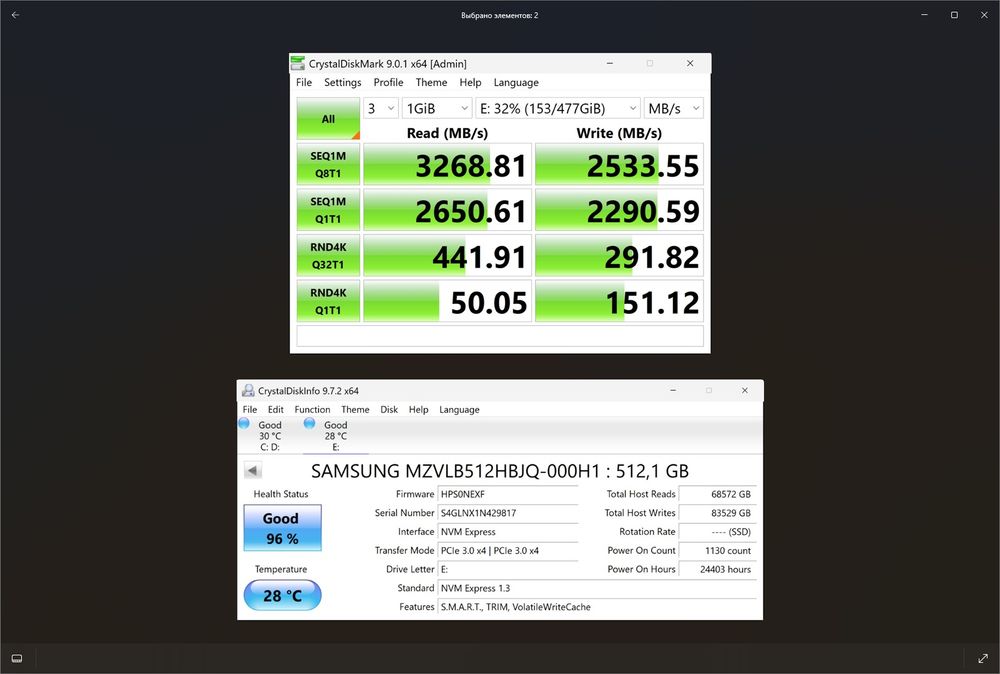1000x674 pixels.
Task: Open the File menu in CrystalDiskInfo
Action: (250, 409)
